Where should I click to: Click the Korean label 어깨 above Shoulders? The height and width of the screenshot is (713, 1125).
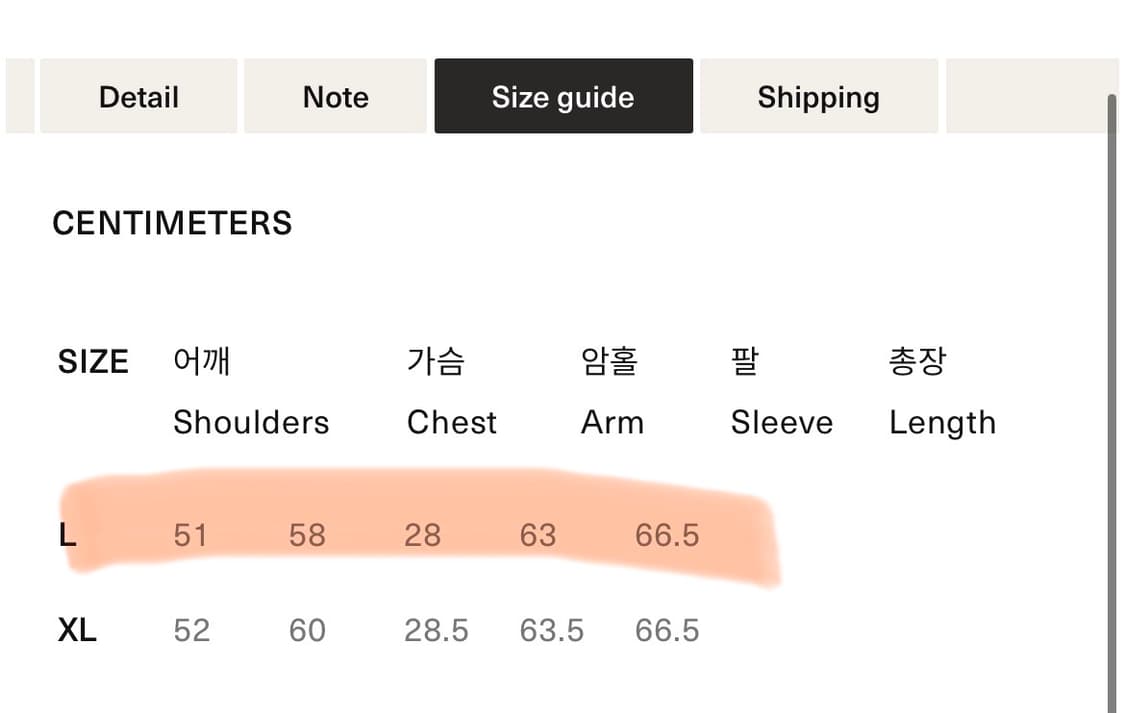point(202,361)
